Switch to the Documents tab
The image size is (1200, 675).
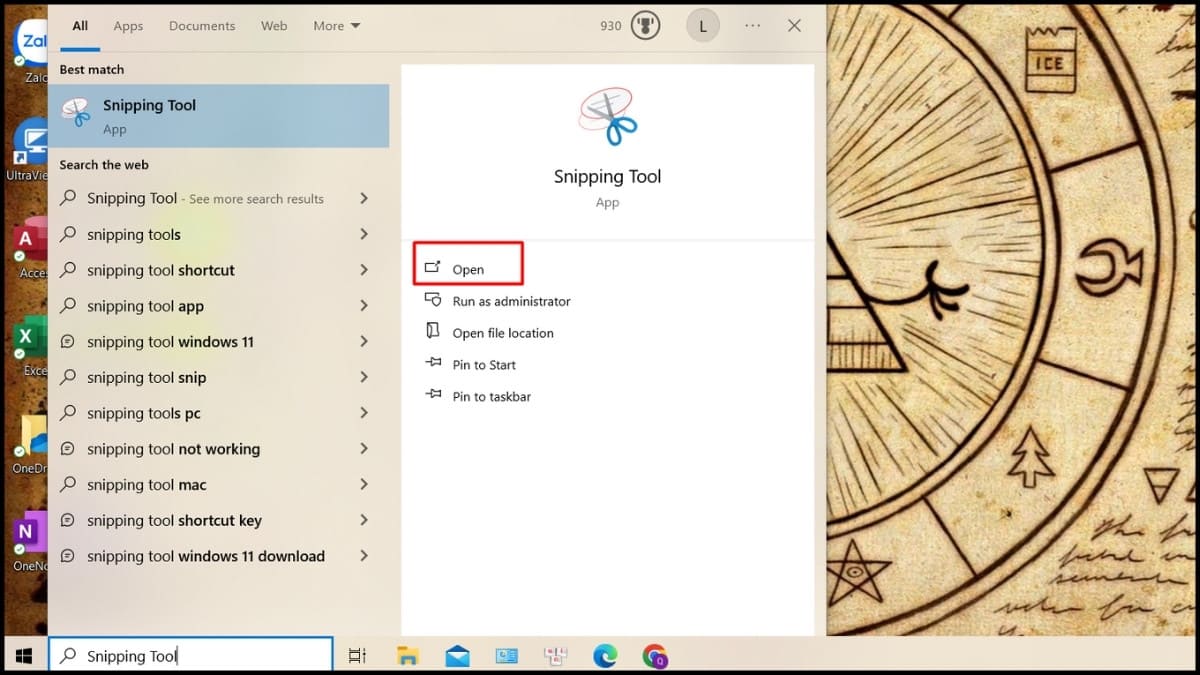click(x=202, y=26)
